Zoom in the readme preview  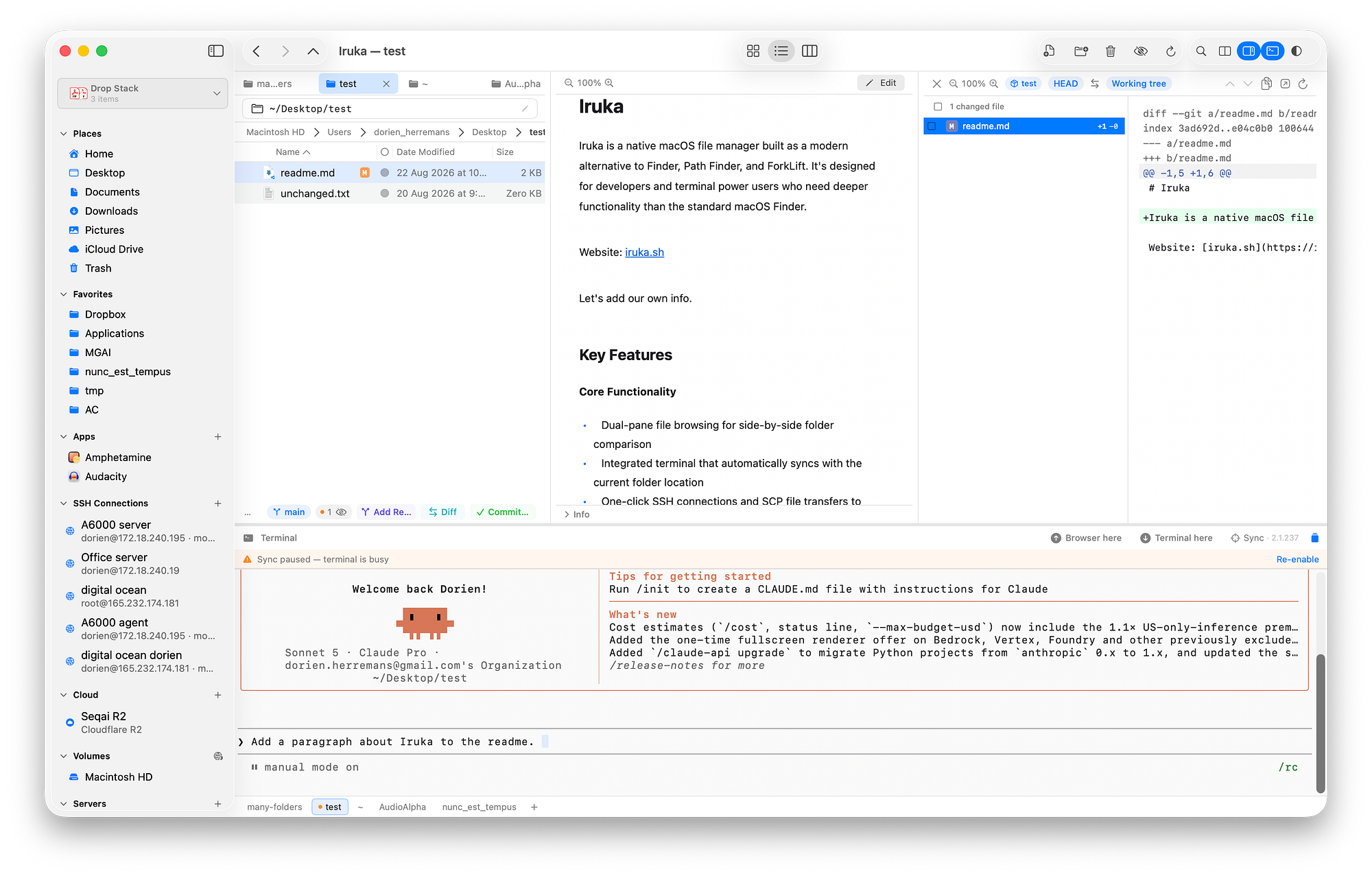609,83
